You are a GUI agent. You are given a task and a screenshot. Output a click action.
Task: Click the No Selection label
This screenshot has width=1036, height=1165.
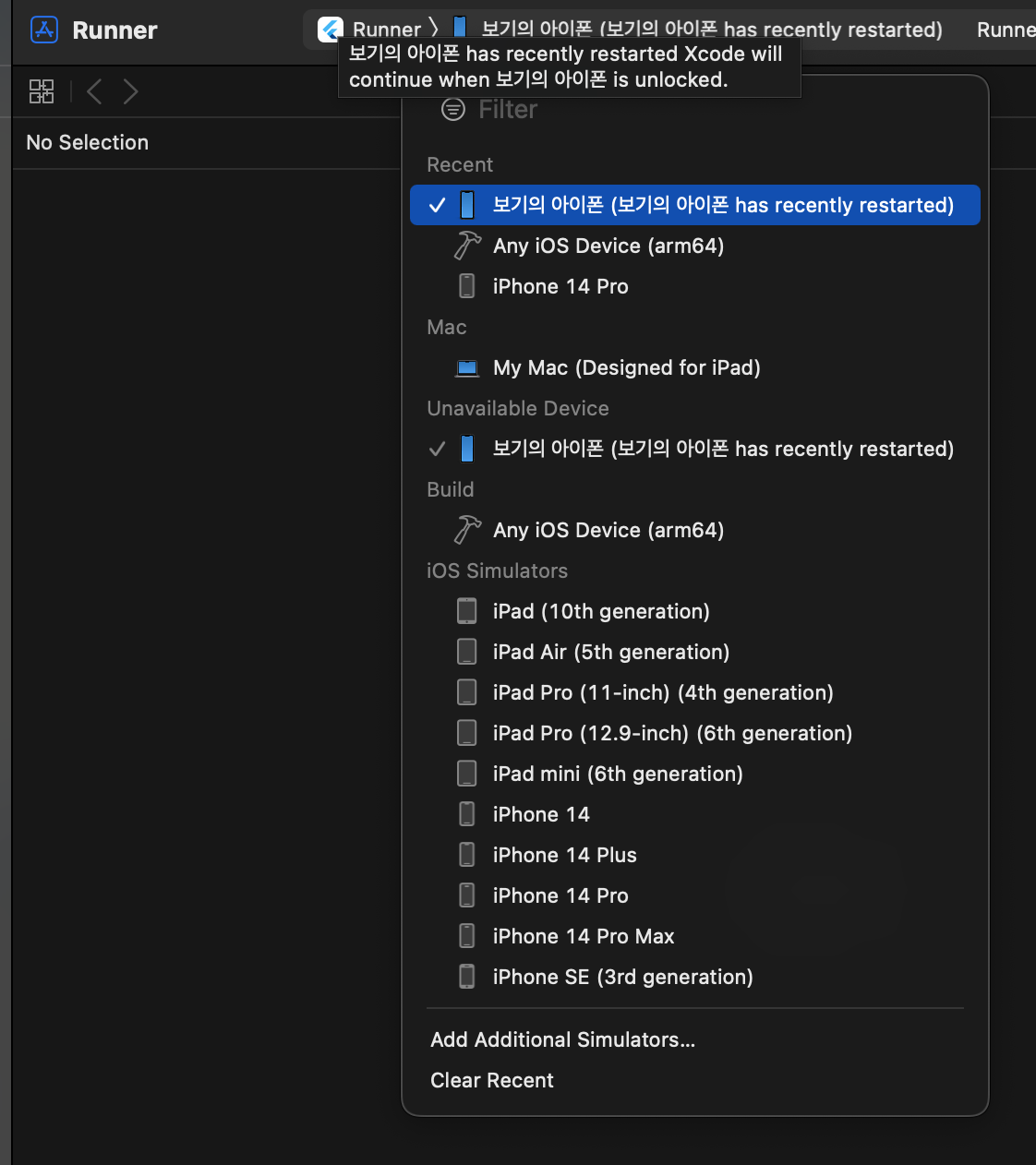point(88,142)
